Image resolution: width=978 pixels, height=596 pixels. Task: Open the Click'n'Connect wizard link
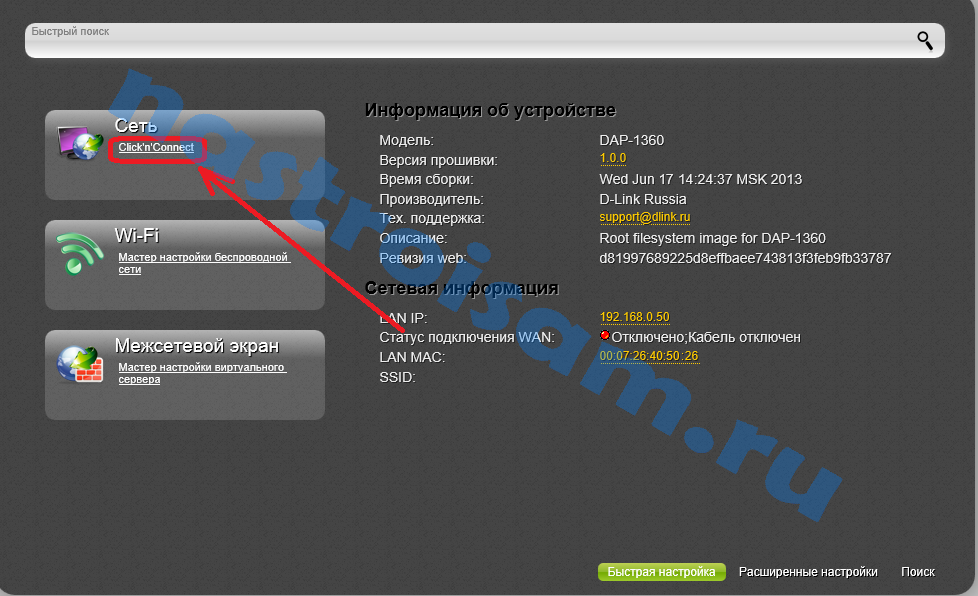[156, 148]
